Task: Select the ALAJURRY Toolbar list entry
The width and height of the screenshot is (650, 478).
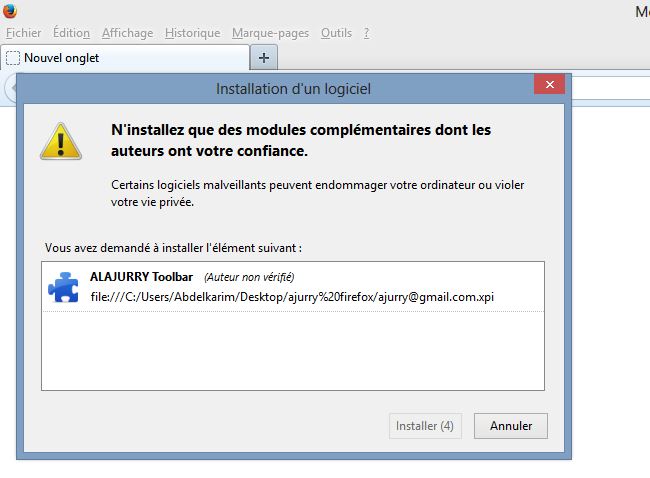Action: (x=293, y=286)
